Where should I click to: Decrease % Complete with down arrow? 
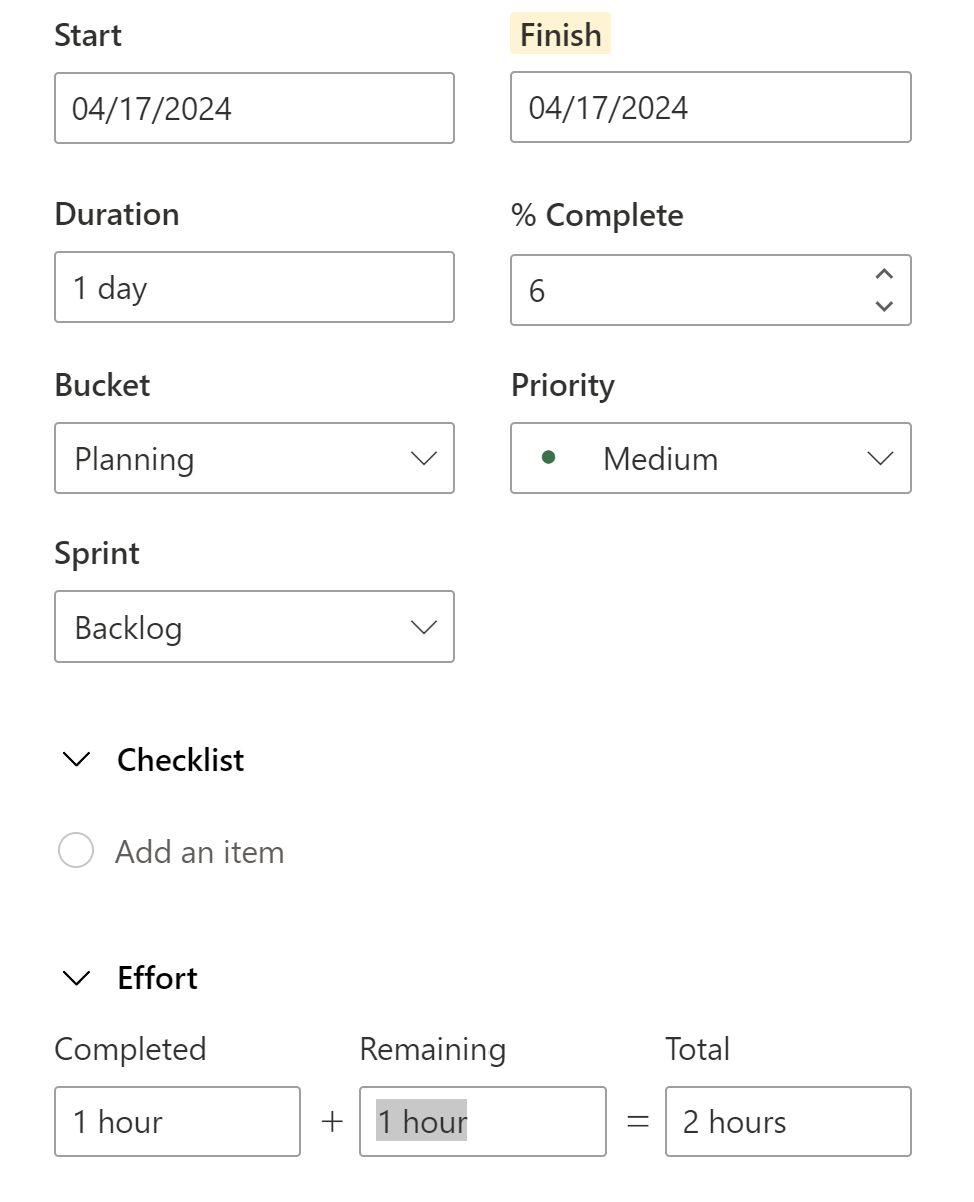tap(883, 306)
